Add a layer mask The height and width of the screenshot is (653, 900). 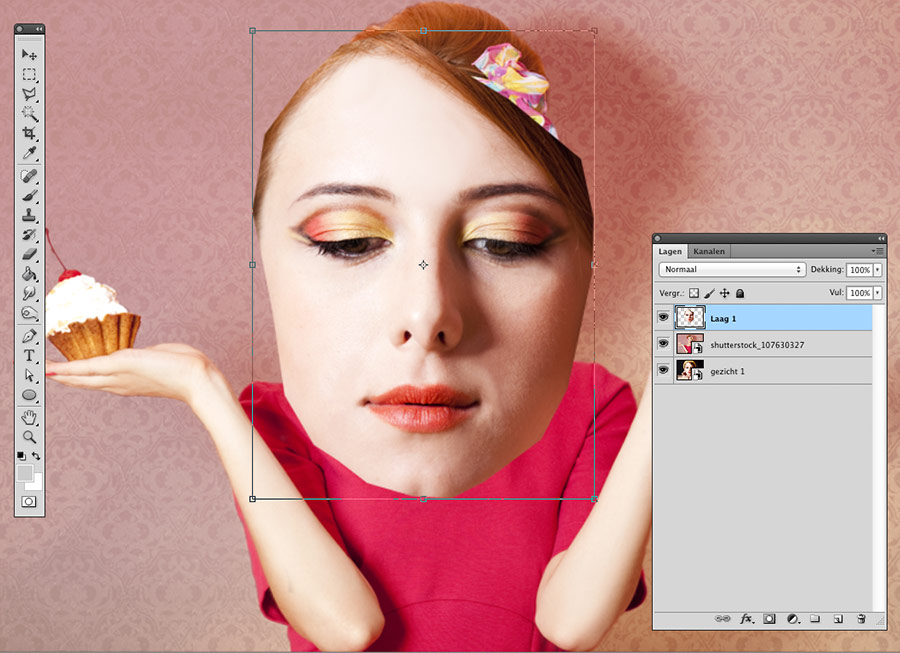(x=769, y=619)
